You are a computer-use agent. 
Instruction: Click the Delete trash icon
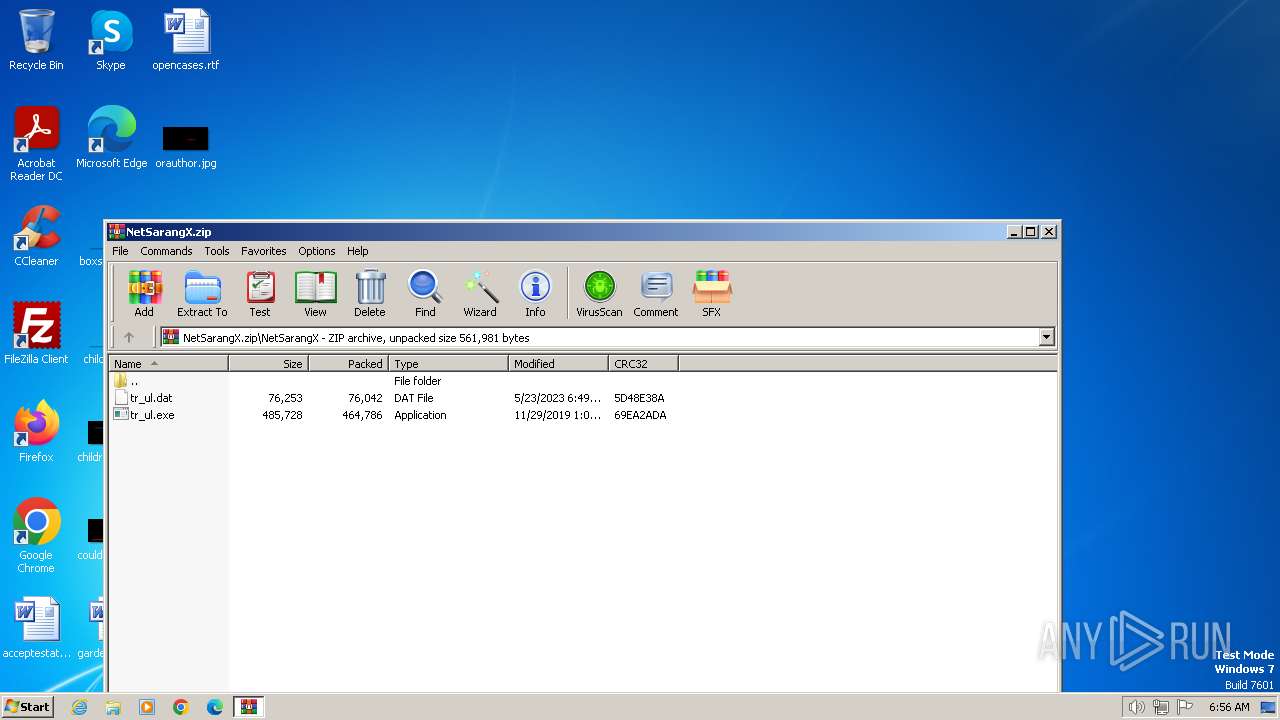pos(369,293)
